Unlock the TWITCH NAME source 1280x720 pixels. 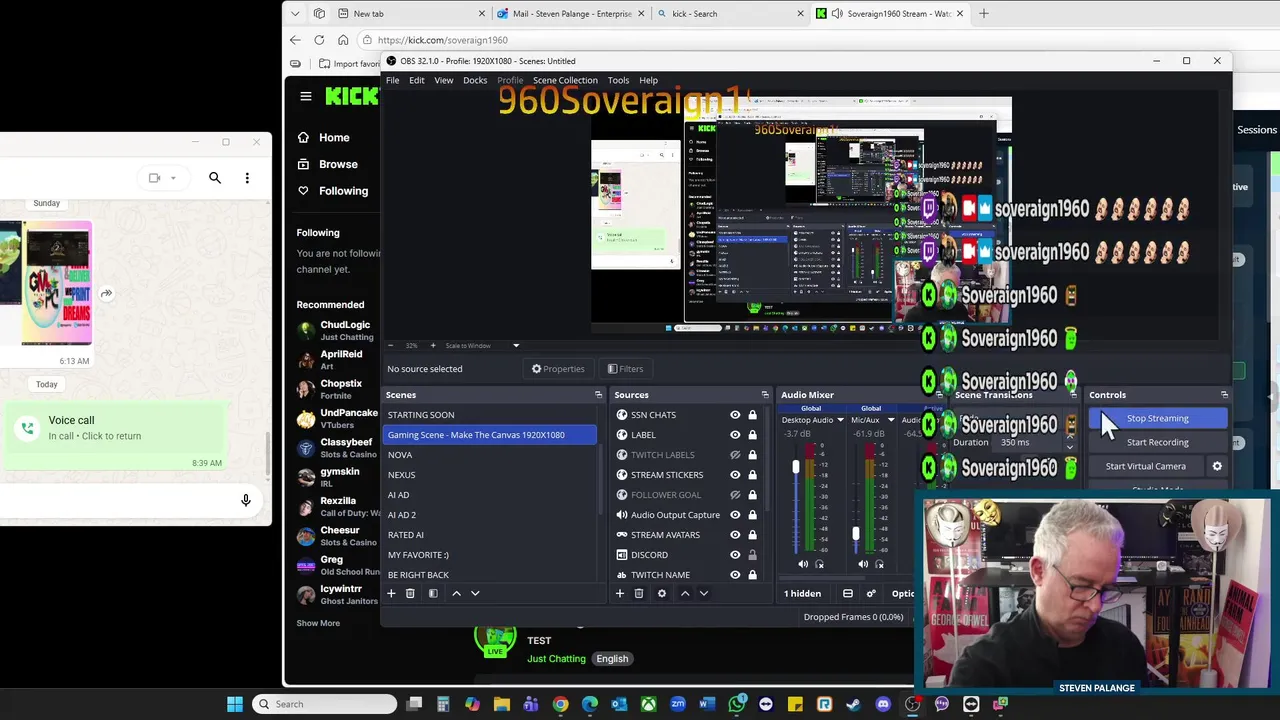752,575
